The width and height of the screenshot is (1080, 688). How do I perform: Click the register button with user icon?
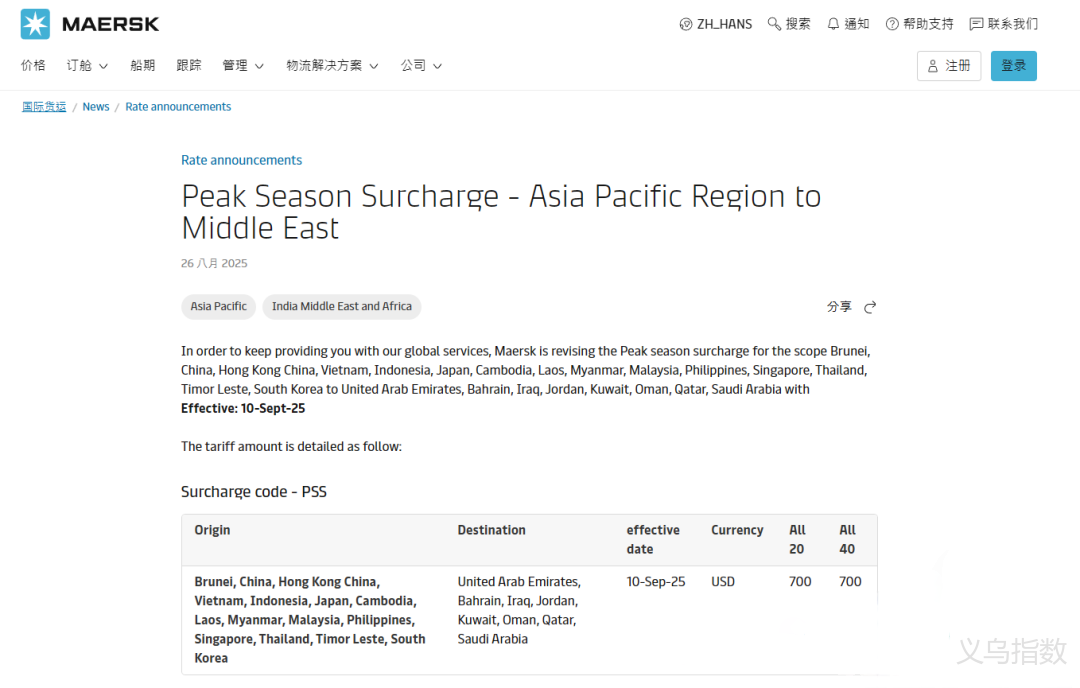tap(948, 66)
